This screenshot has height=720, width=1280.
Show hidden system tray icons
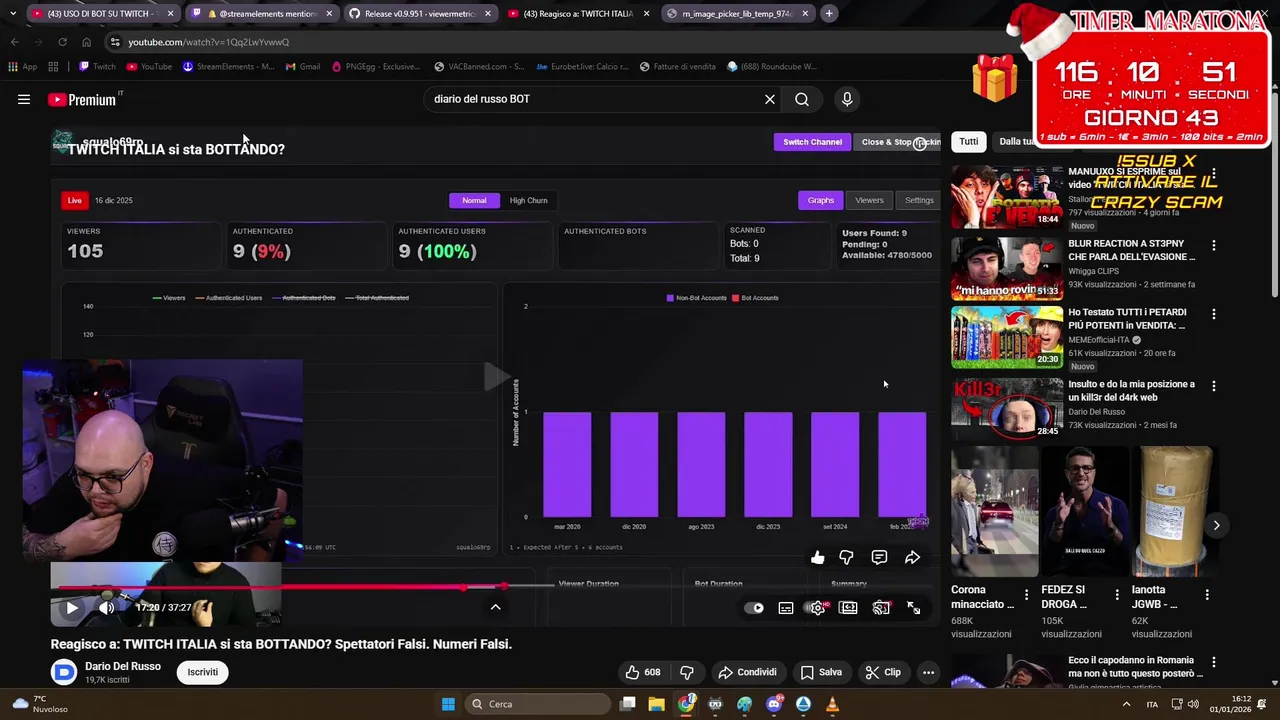click(x=1126, y=704)
